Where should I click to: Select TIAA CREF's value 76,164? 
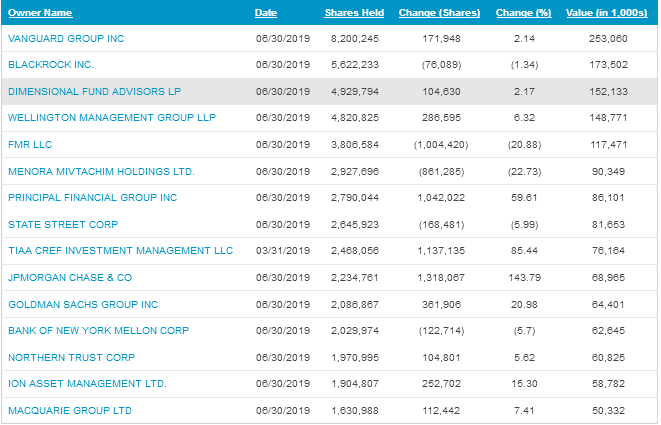click(x=608, y=251)
